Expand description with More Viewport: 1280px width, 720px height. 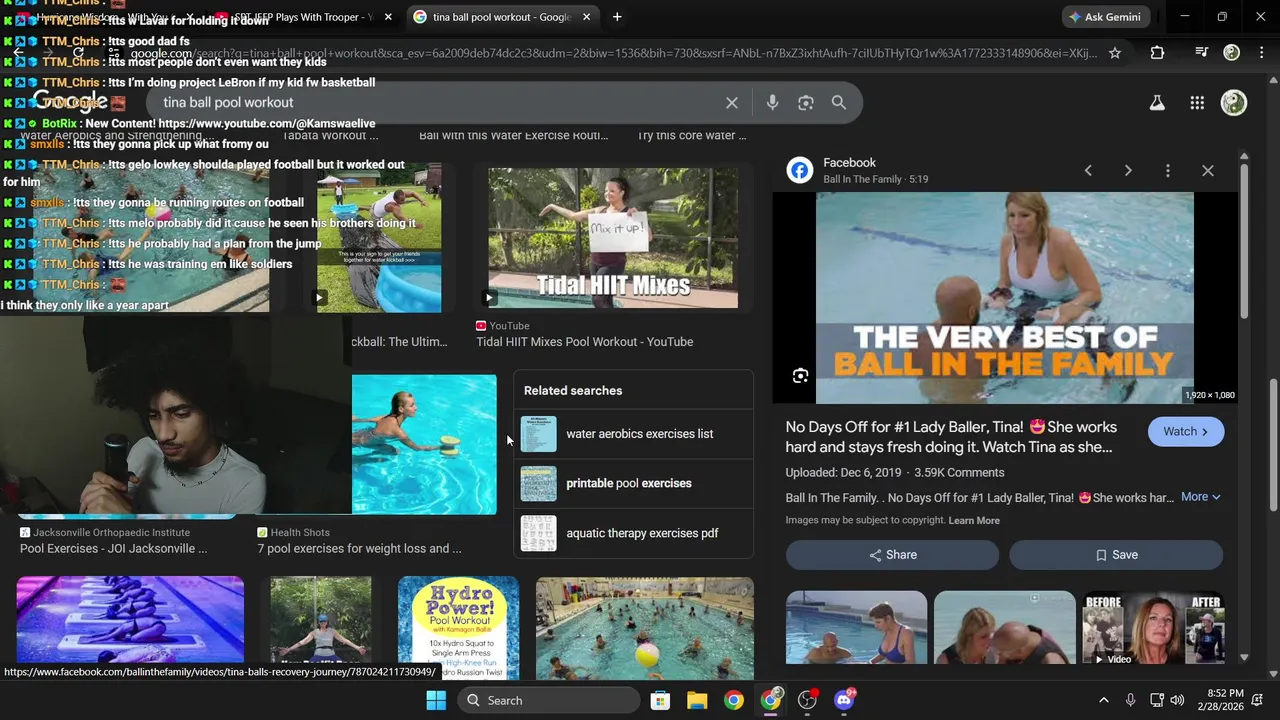[1200, 497]
